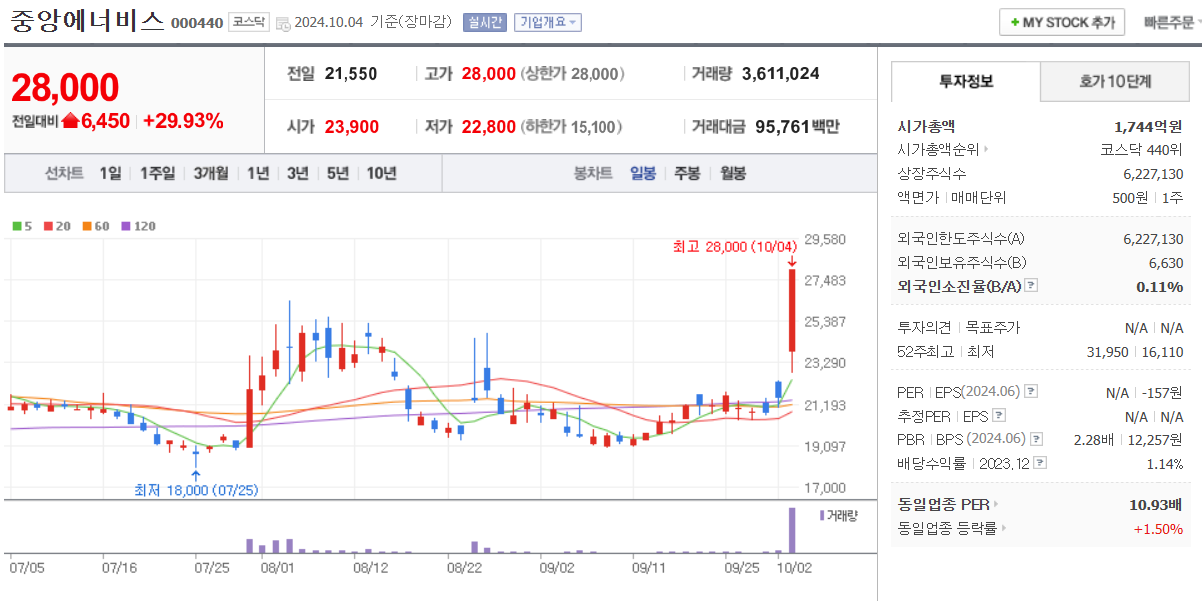The image size is (1202, 601).
Task: Click the green 5-day moving average legend
Action: click(x=22, y=226)
